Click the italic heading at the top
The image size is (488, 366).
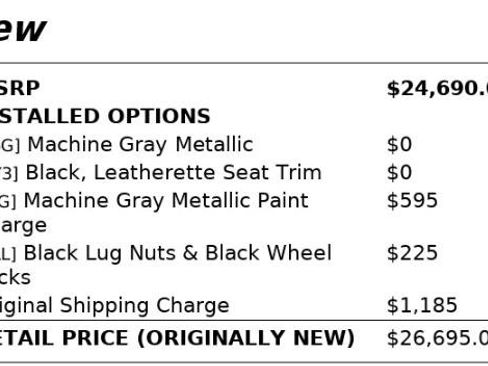point(22,30)
